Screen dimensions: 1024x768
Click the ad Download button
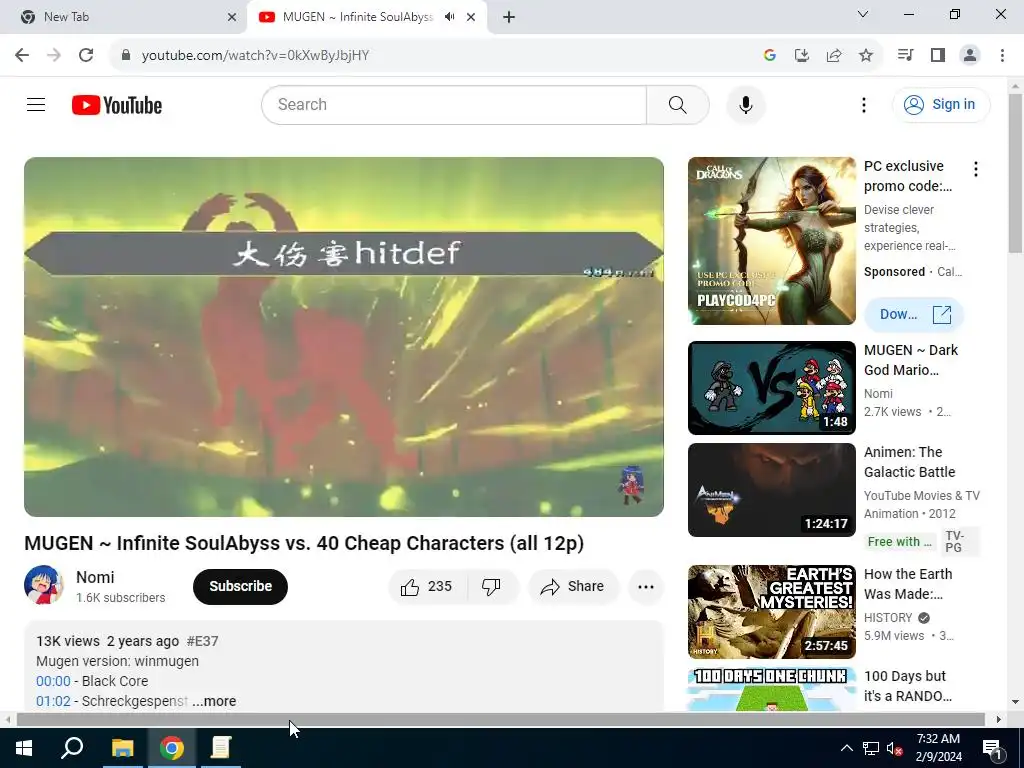pyautogui.click(x=914, y=315)
